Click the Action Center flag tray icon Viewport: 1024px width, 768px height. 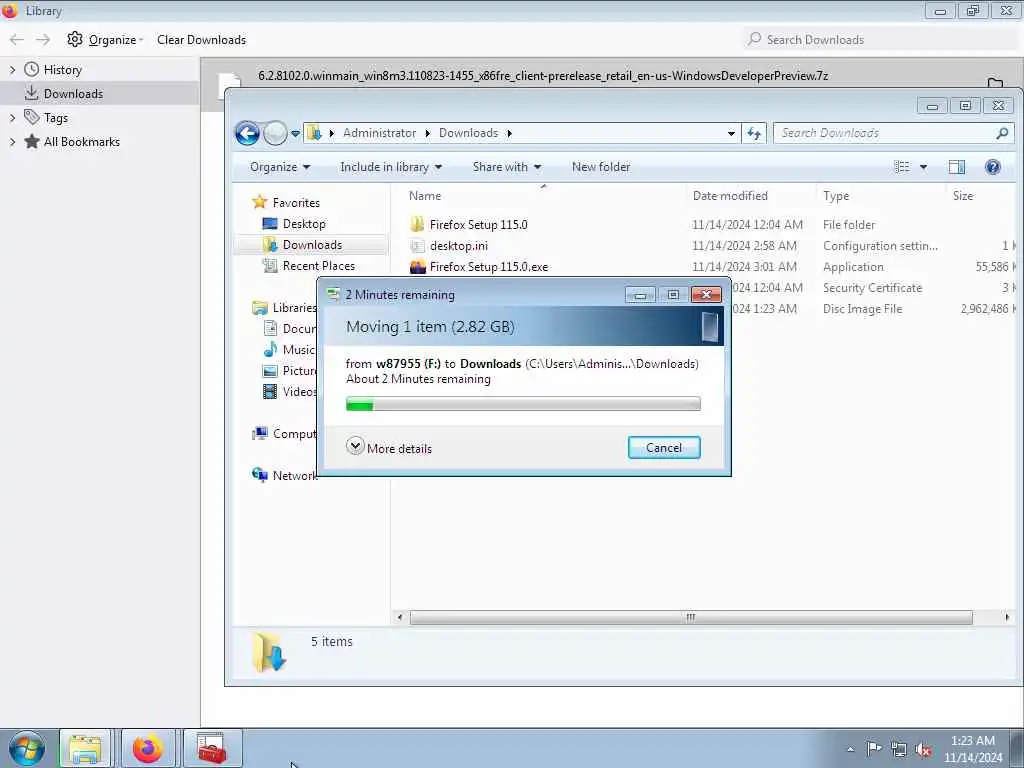coord(874,749)
